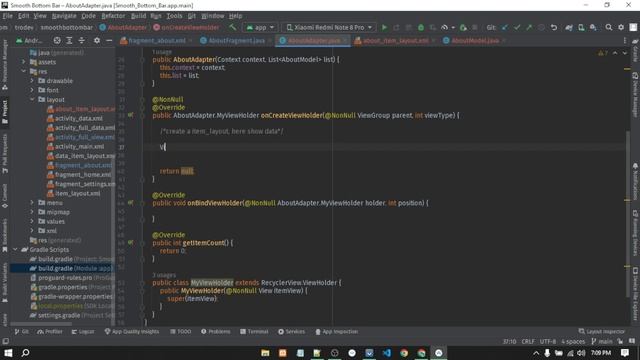Click the CRLF line separator status entry
Image resolution: width=640 pixels, height=360 pixels.
tap(528, 341)
